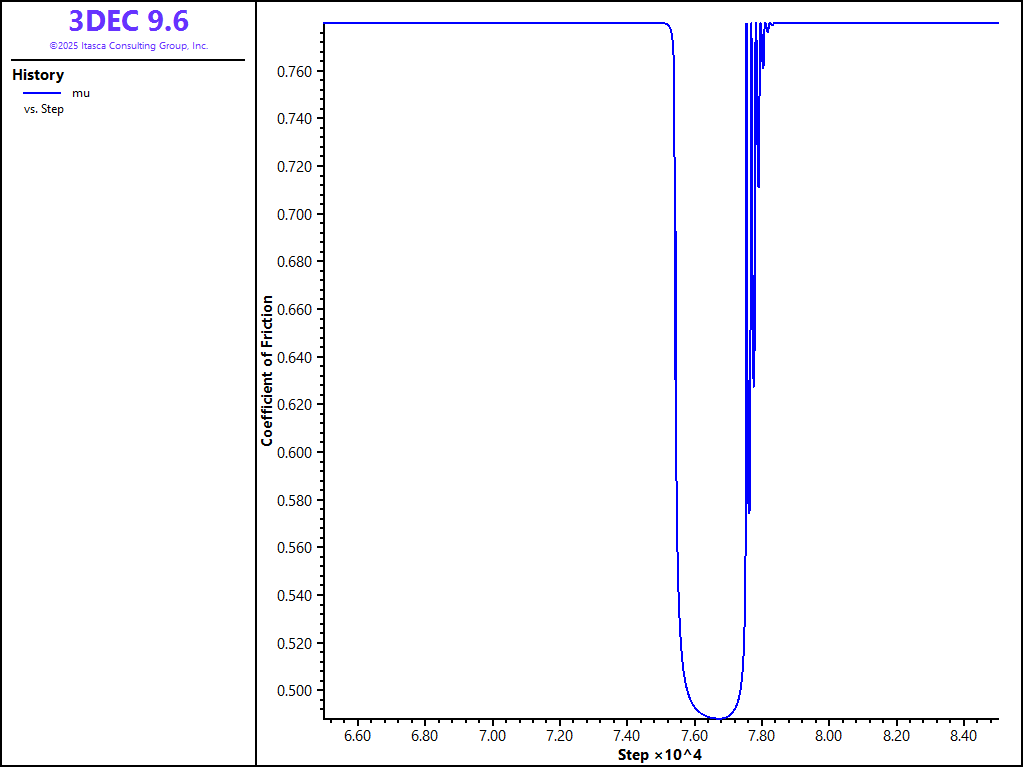Click the 0.620 y-axis tick label

[295, 405]
